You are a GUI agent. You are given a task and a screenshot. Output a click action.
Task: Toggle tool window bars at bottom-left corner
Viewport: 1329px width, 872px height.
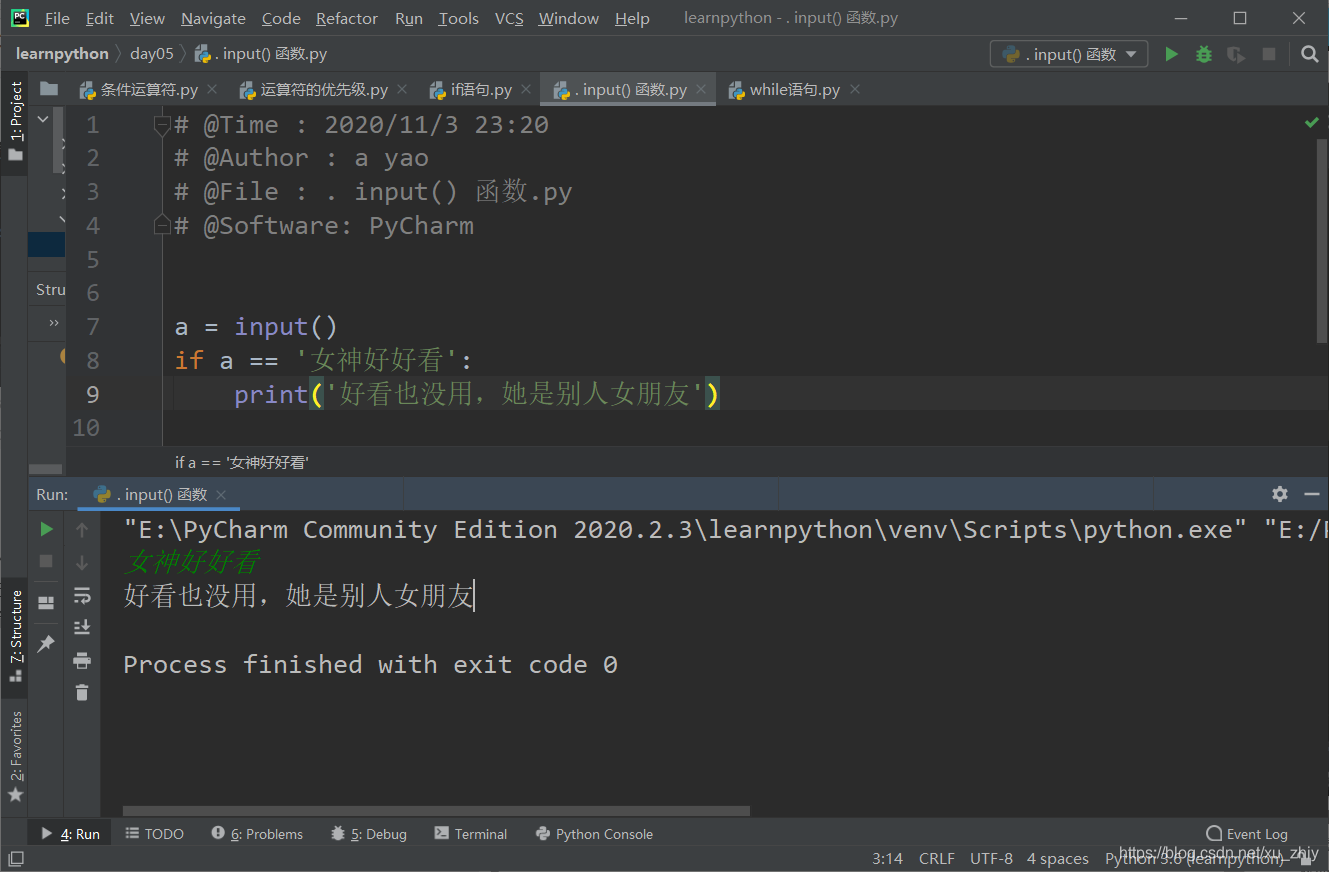(x=16, y=858)
